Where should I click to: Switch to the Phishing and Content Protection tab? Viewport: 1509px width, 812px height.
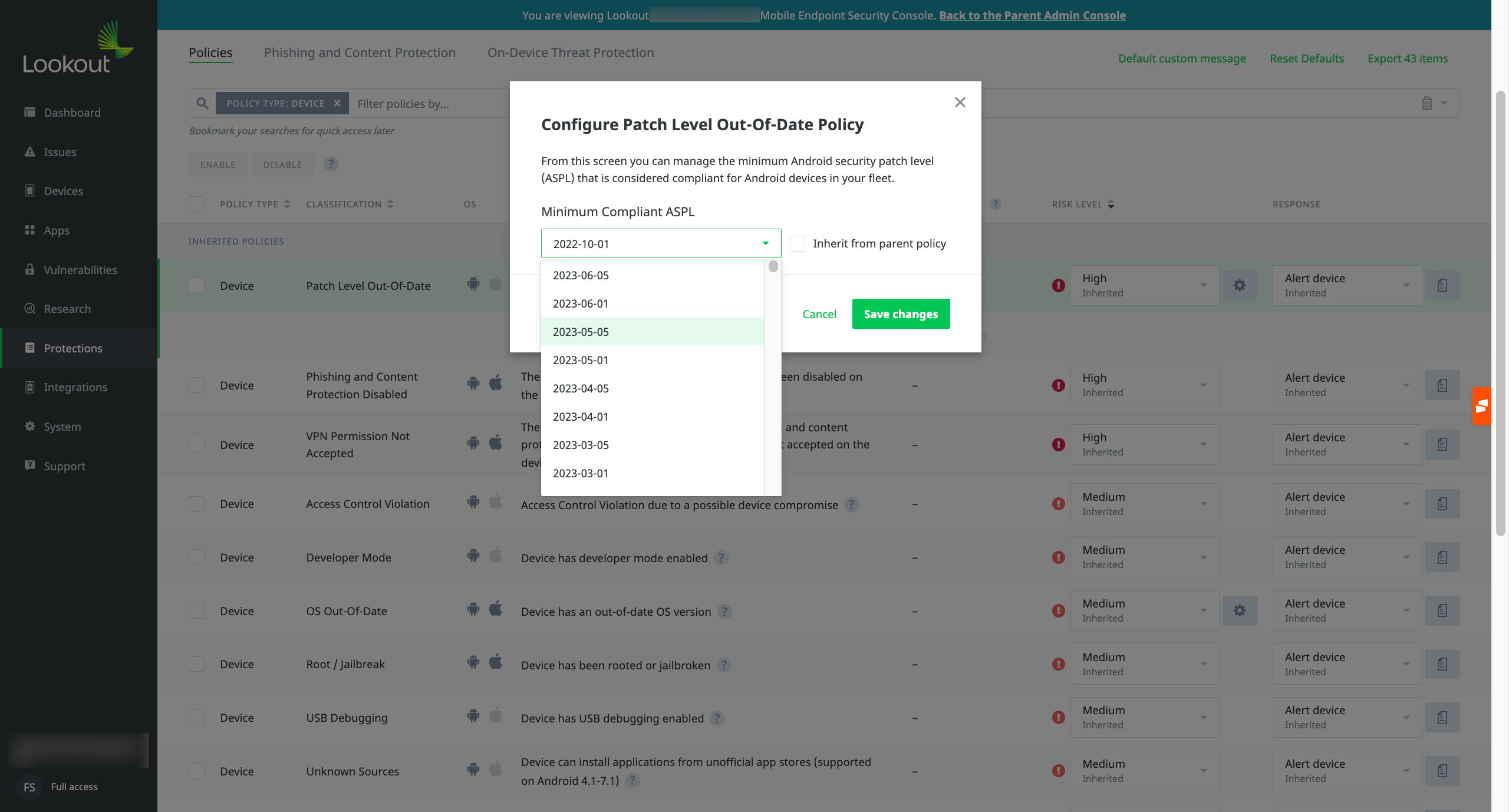click(360, 53)
